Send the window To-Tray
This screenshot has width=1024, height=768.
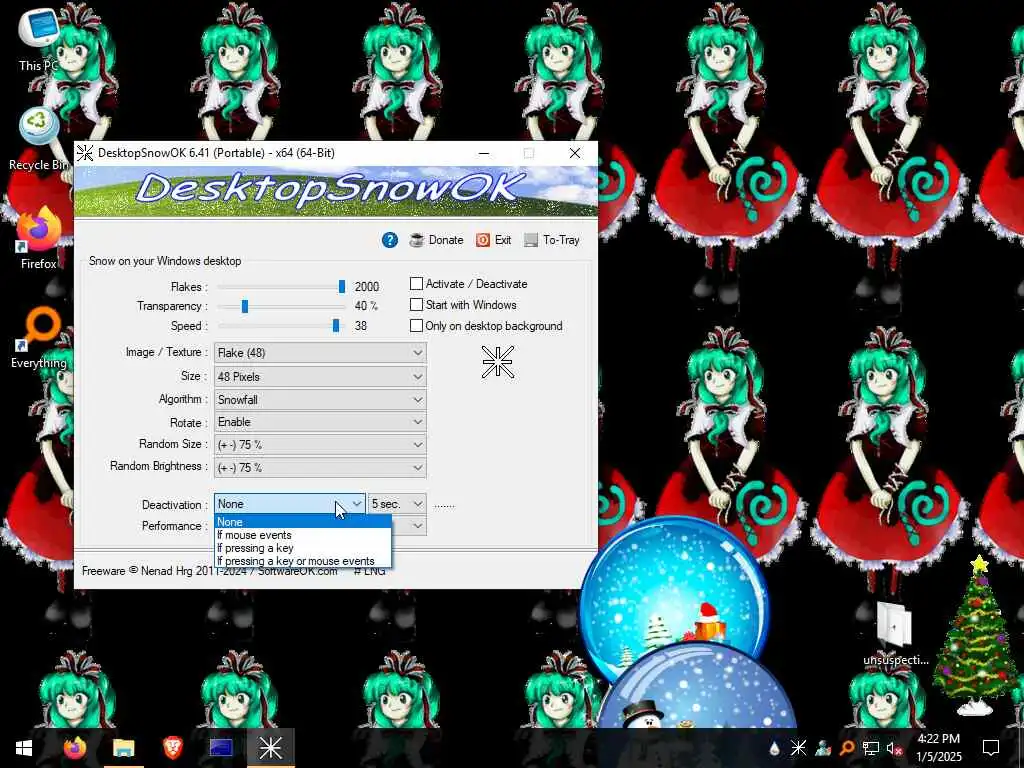click(x=552, y=240)
